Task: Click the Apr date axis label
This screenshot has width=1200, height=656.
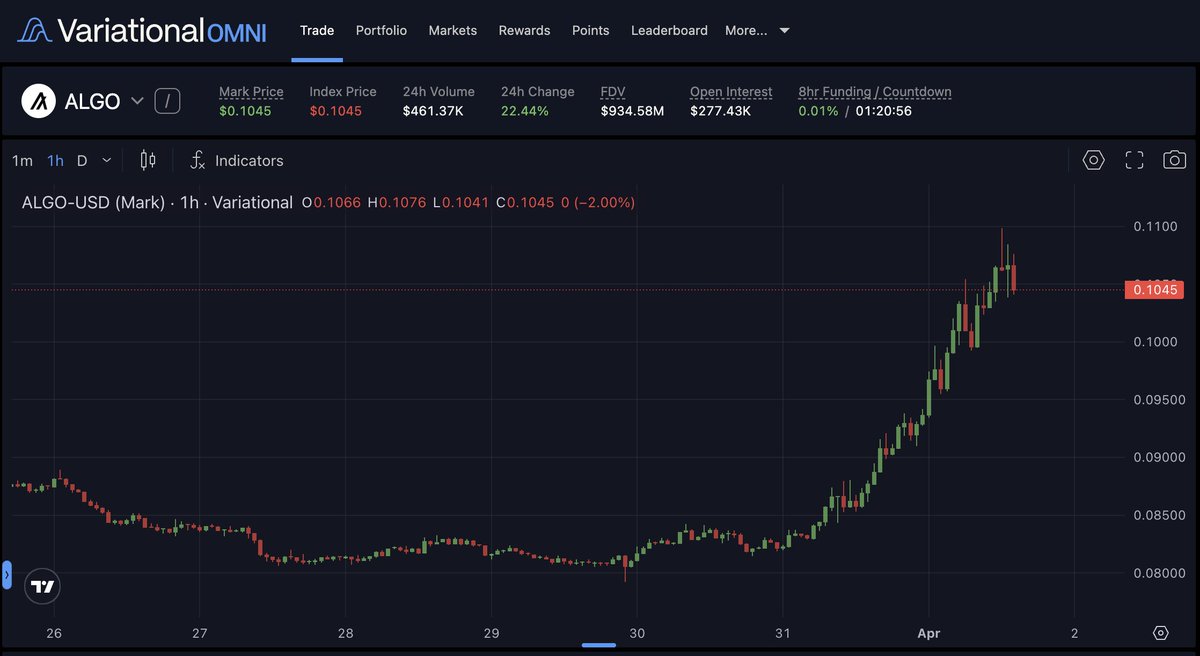Action: 929,633
